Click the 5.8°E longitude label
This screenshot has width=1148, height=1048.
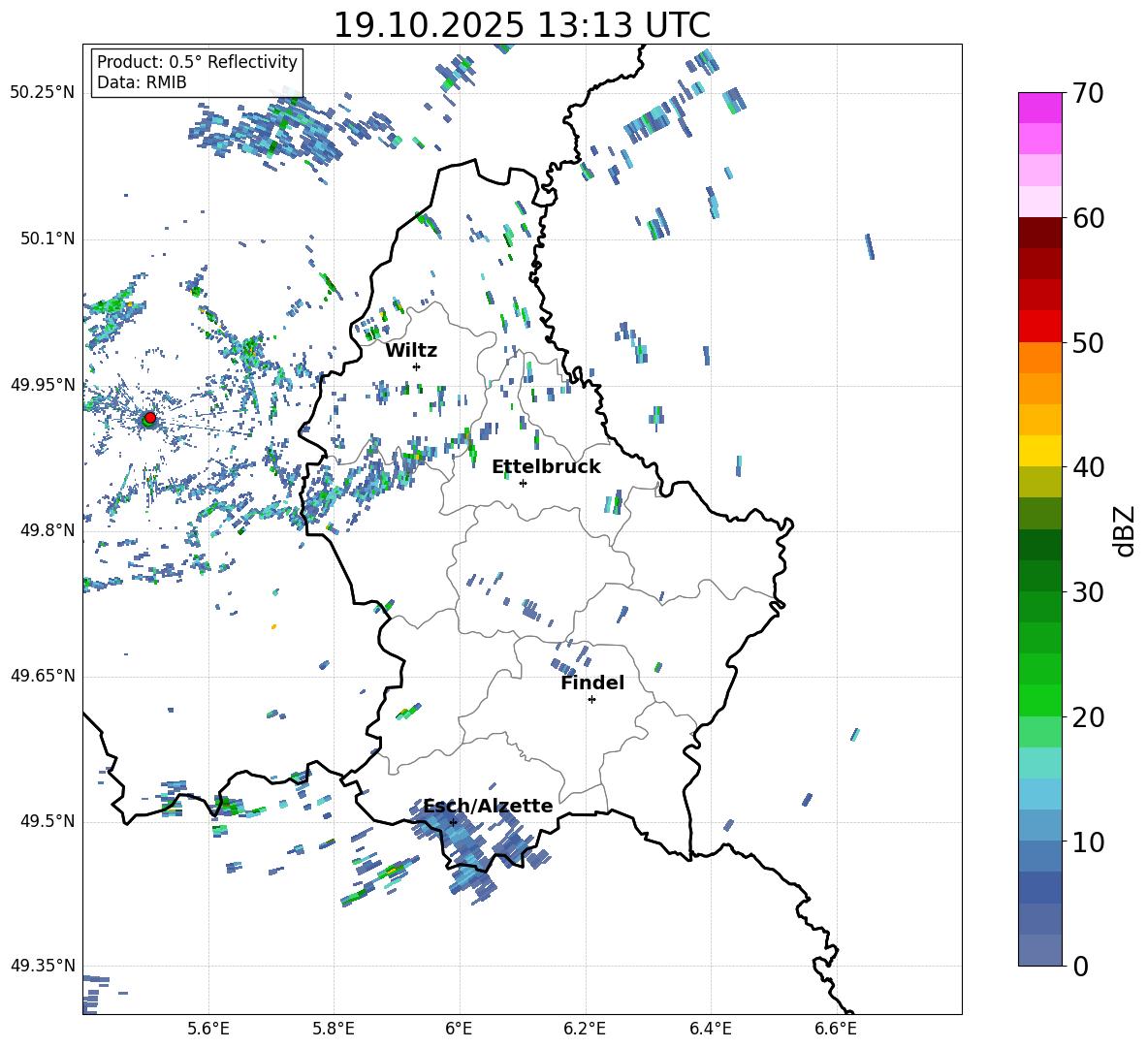(334, 1029)
